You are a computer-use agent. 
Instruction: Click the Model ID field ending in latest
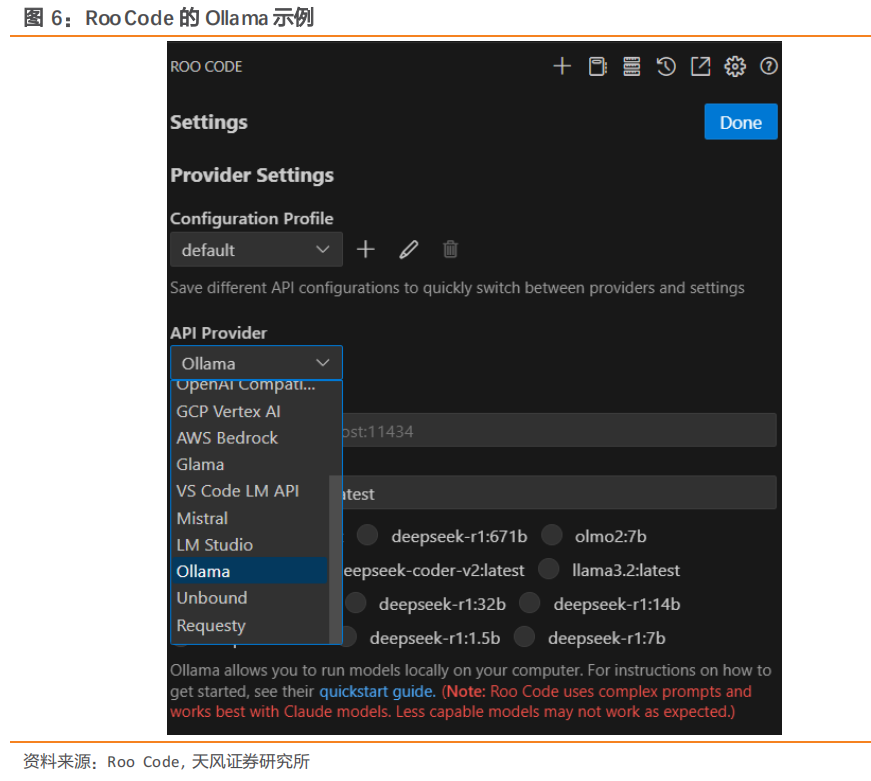[x=559, y=493]
